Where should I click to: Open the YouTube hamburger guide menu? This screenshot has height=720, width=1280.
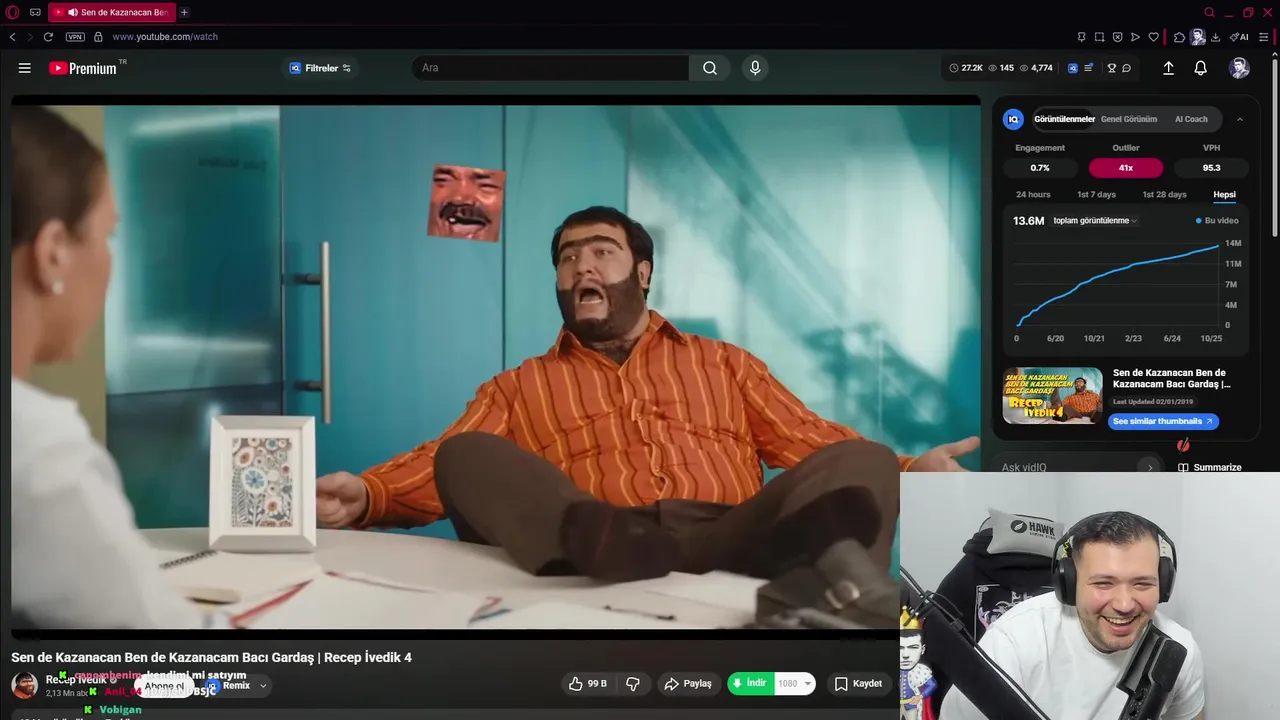[25, 68]
